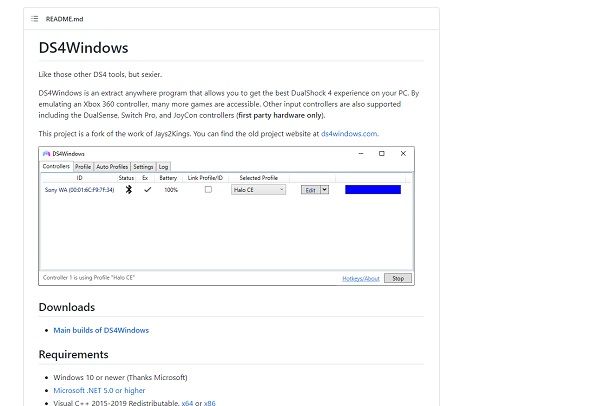Minimize the DS4Windows window
610x406 pixels.
361,154
